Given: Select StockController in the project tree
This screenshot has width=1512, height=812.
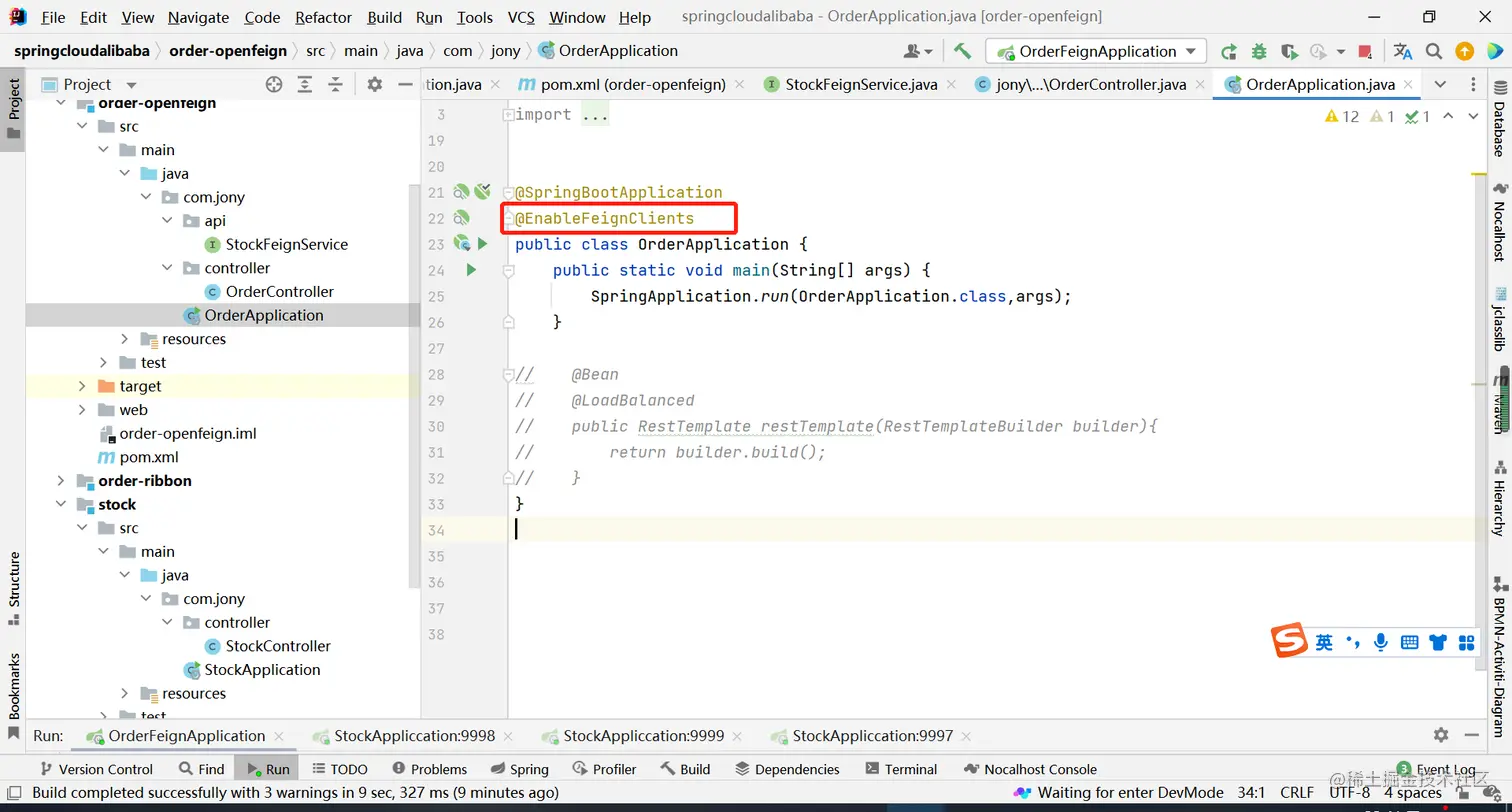Looking at the screenshot, I should tap(278, 646).
